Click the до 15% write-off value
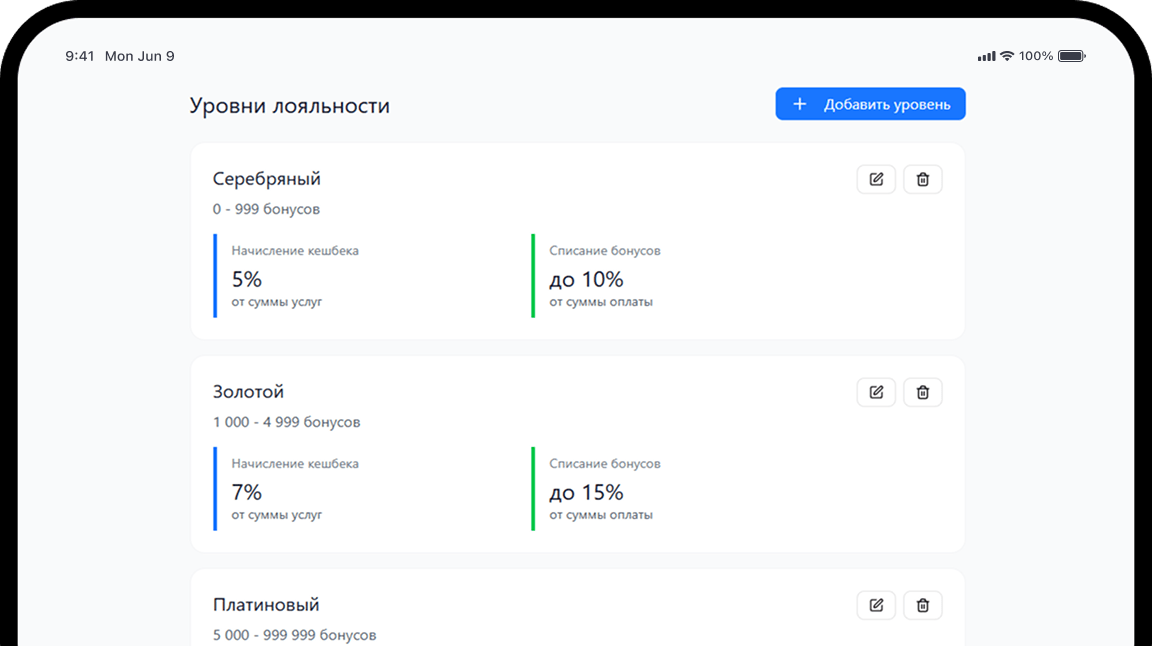 point(586,492)
